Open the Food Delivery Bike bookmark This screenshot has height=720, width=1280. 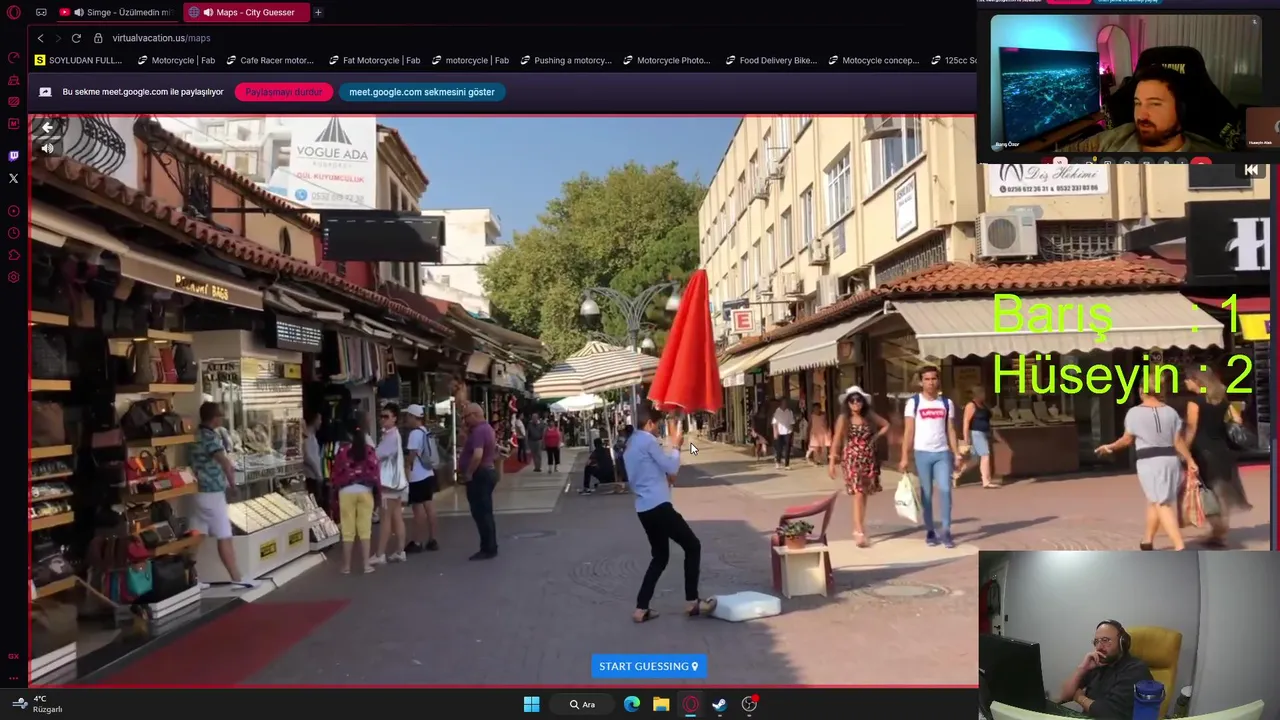tap(770, 60)
